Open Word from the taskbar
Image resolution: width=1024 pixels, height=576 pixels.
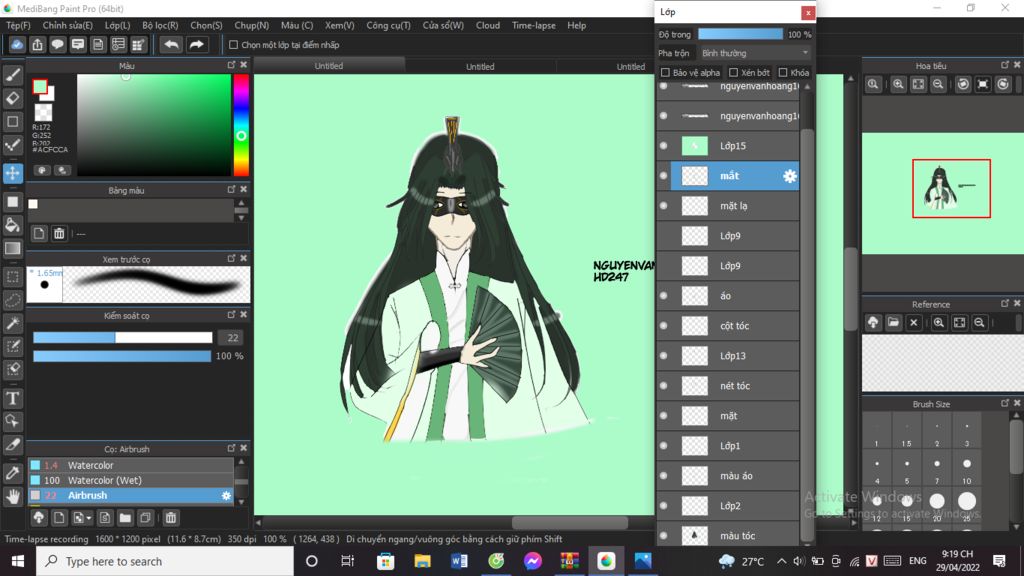pos(459,561)
